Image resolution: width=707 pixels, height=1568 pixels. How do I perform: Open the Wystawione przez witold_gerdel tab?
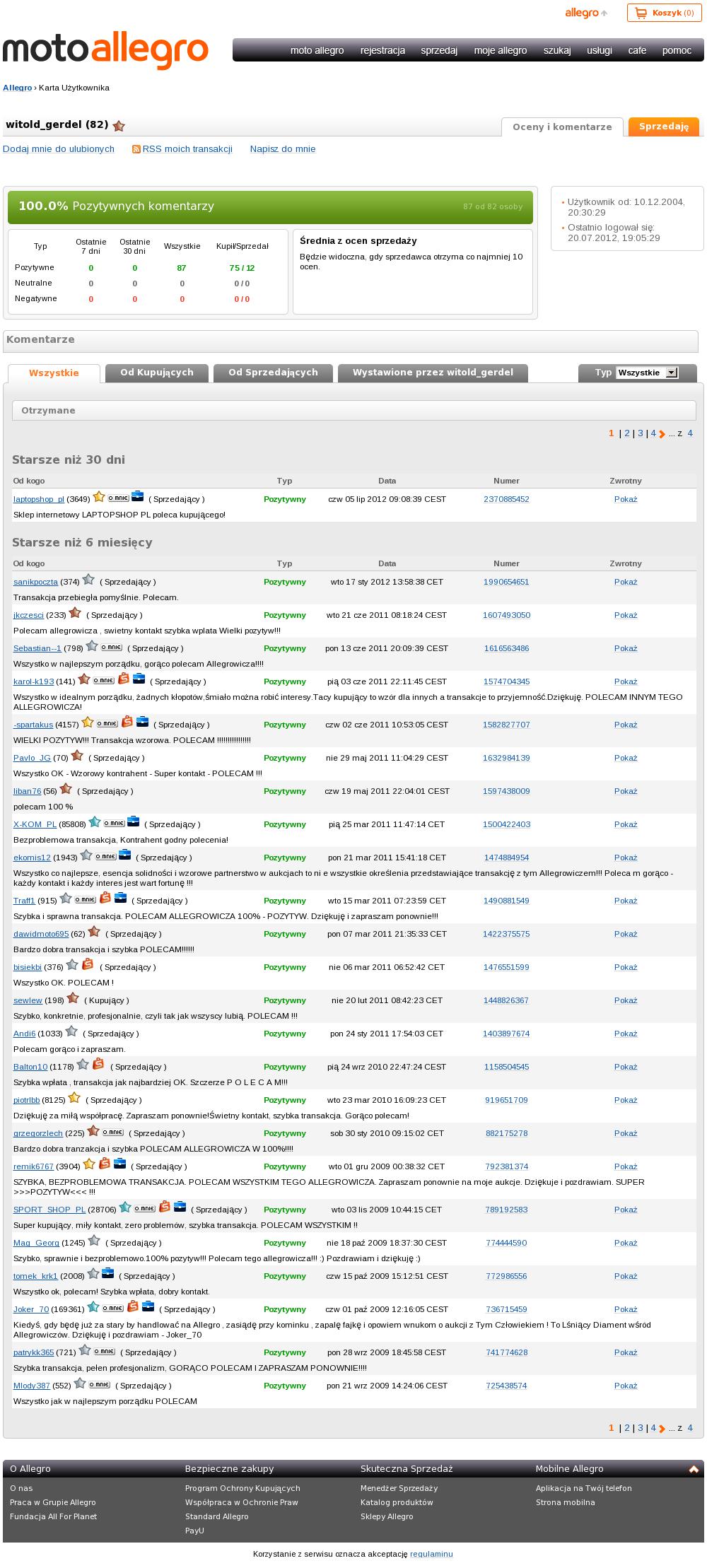coord(433,373)
